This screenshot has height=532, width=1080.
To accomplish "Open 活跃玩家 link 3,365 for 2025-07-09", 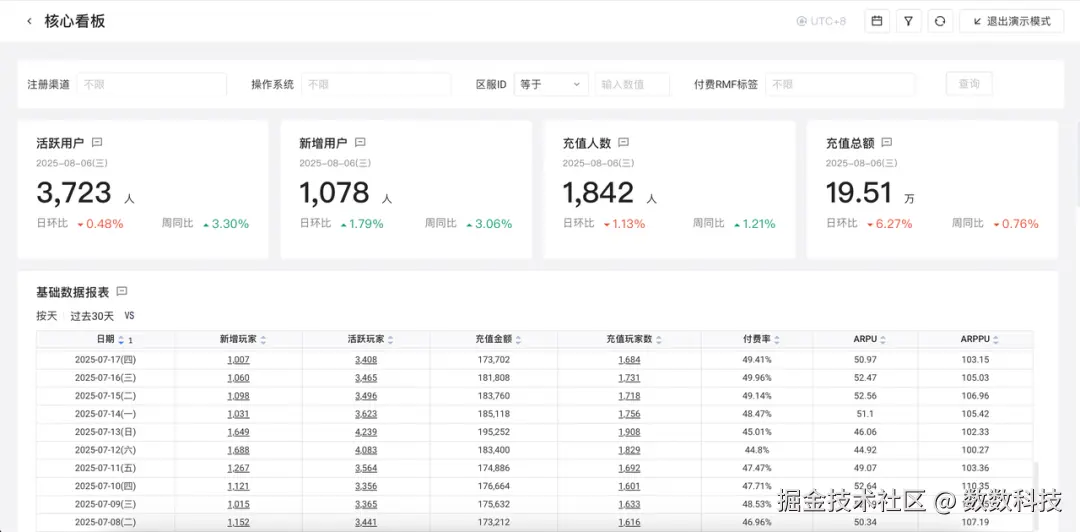I will 366,504.
